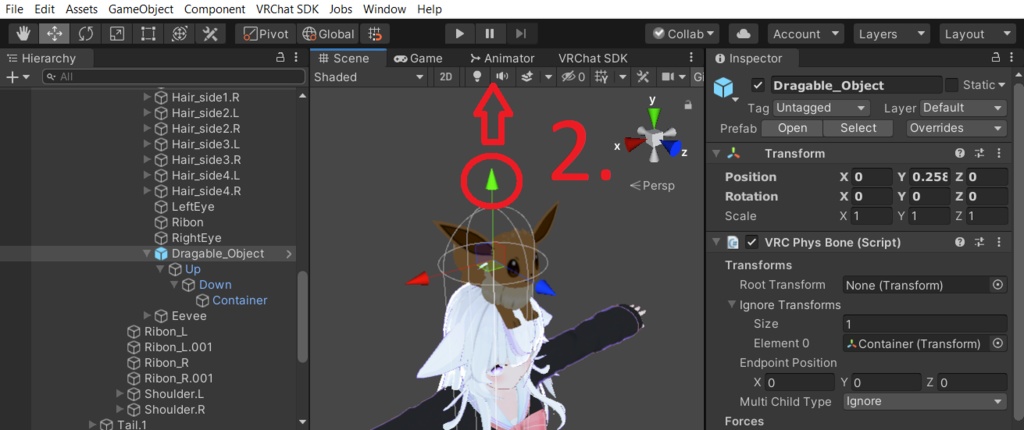Click the prefab Select button

pyautogui.click(x=858, y=128)
